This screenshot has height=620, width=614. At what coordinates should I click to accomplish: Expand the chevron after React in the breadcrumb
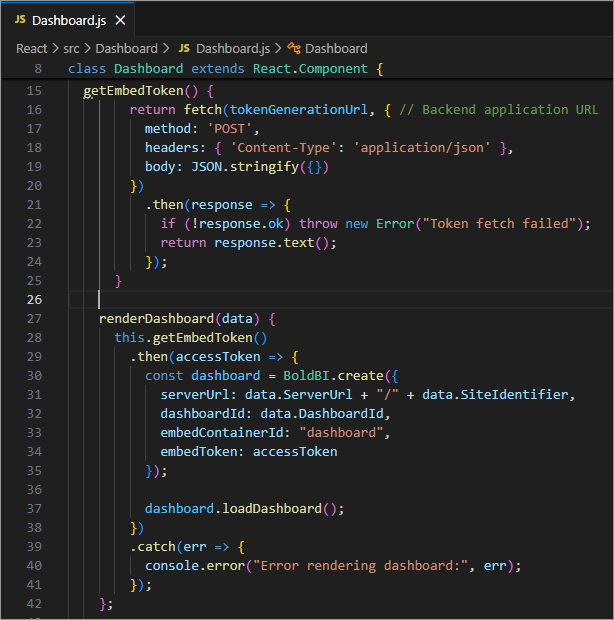(55, 49)
